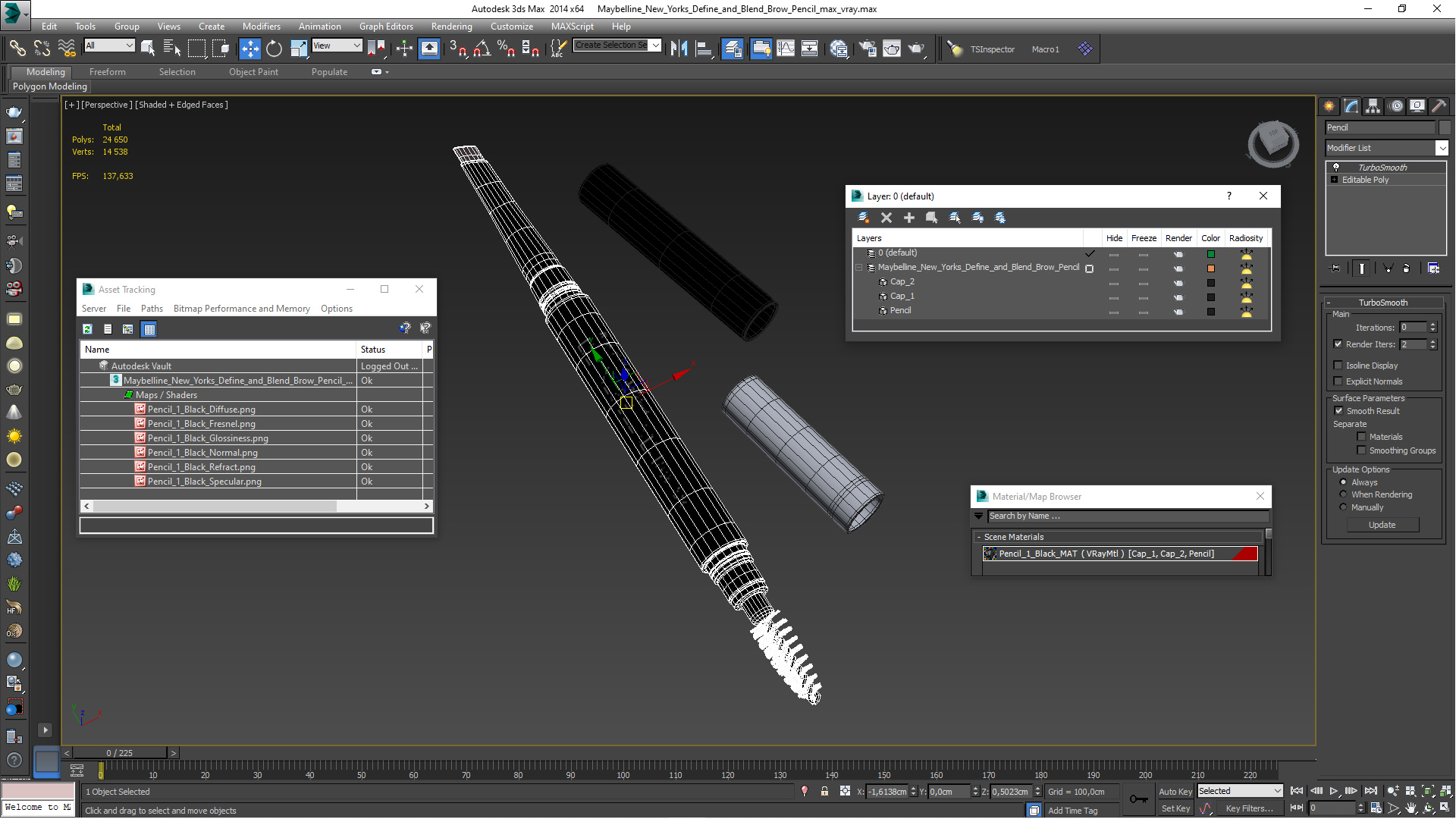Collapse the Scene Materials group

pyautogui.click(x=979, y=537)
